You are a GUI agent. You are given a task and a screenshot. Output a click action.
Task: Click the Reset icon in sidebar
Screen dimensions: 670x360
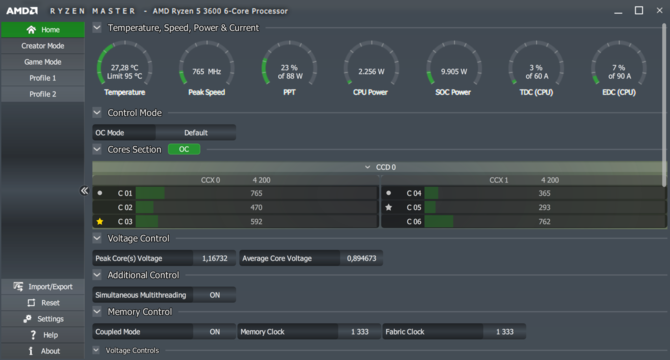coord(31,303)
